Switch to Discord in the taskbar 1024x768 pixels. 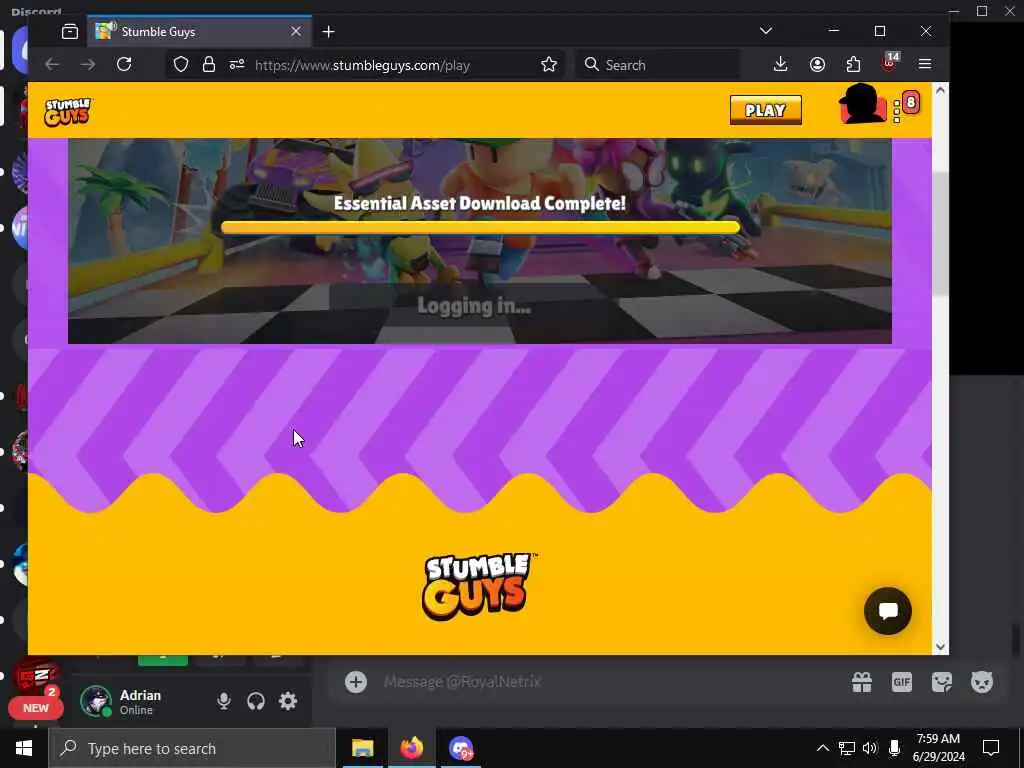(x=461, y=748)
